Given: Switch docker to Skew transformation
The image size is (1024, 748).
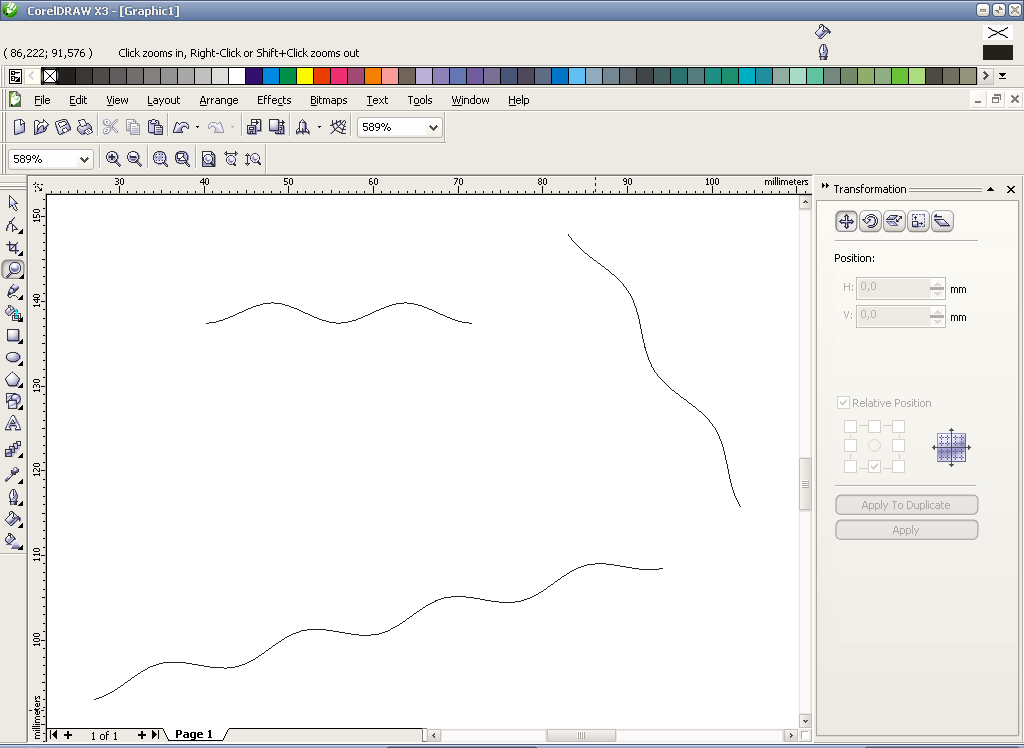Looking at the screenshot, I should 942,221.
